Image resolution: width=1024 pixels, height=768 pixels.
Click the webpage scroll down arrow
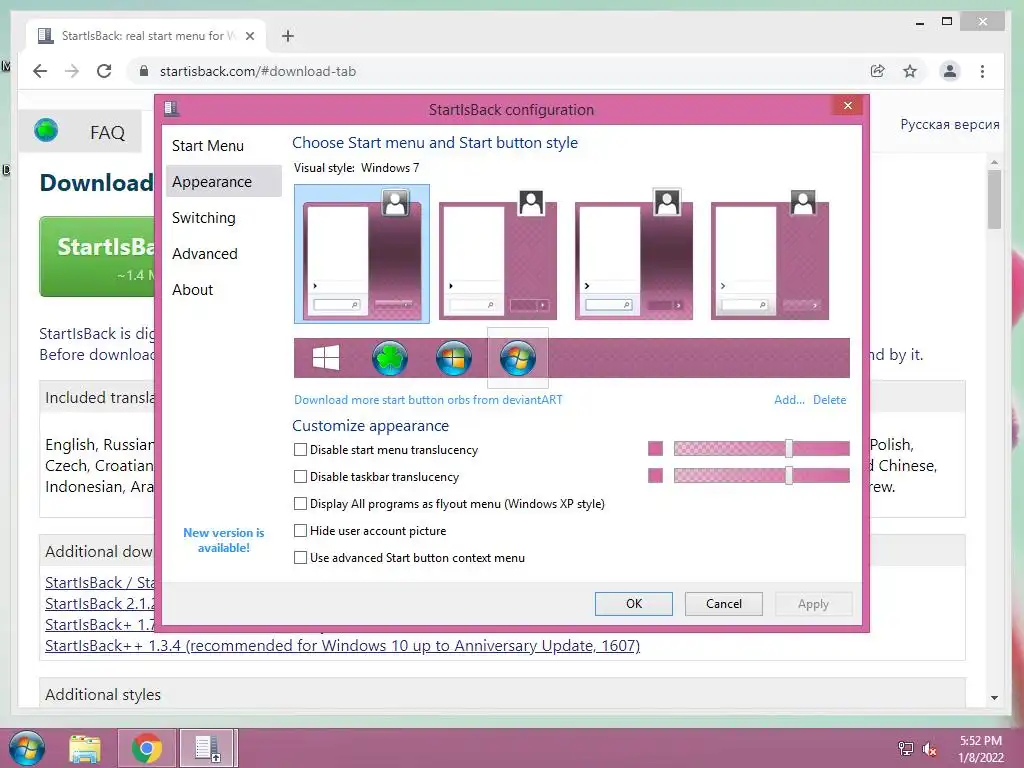(994, 697)
